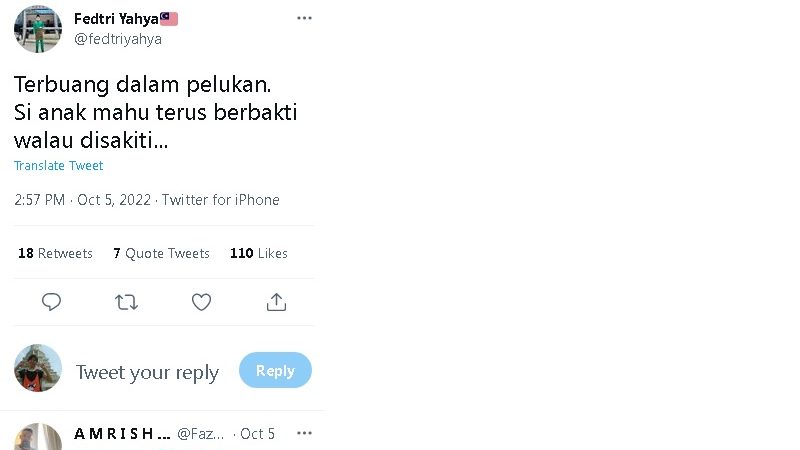
Task: Like the tweet with heart icon
Action: (201, 302)
